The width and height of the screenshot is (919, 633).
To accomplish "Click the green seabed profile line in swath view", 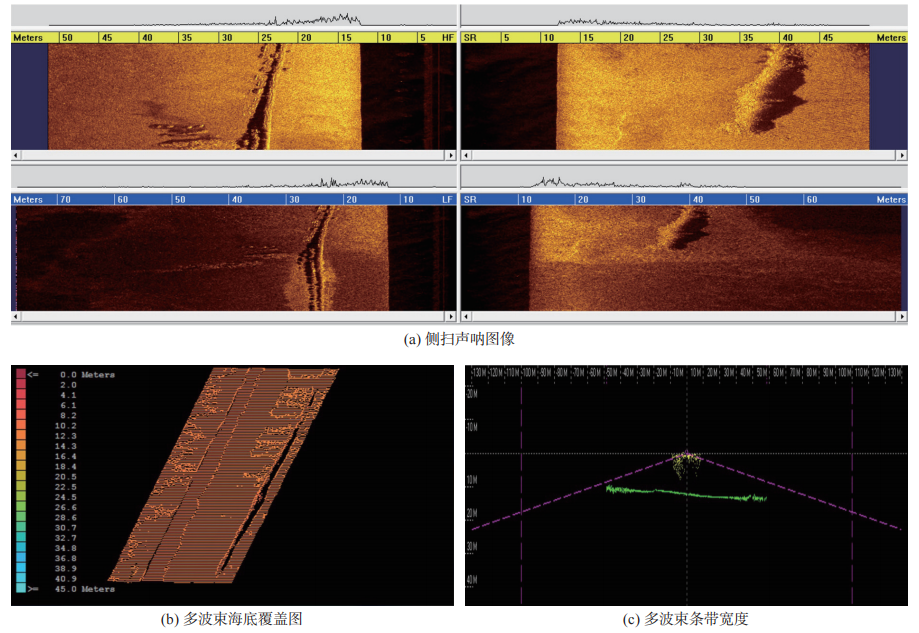I will click(686, 494).
